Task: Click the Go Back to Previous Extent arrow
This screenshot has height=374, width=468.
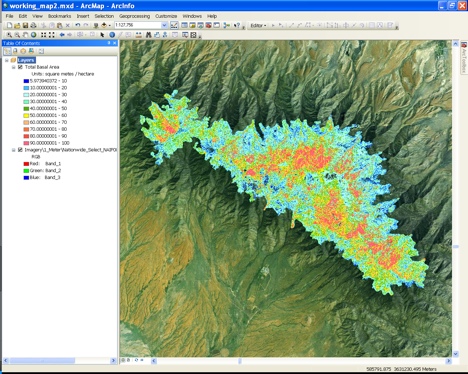Action: (62, 35)
